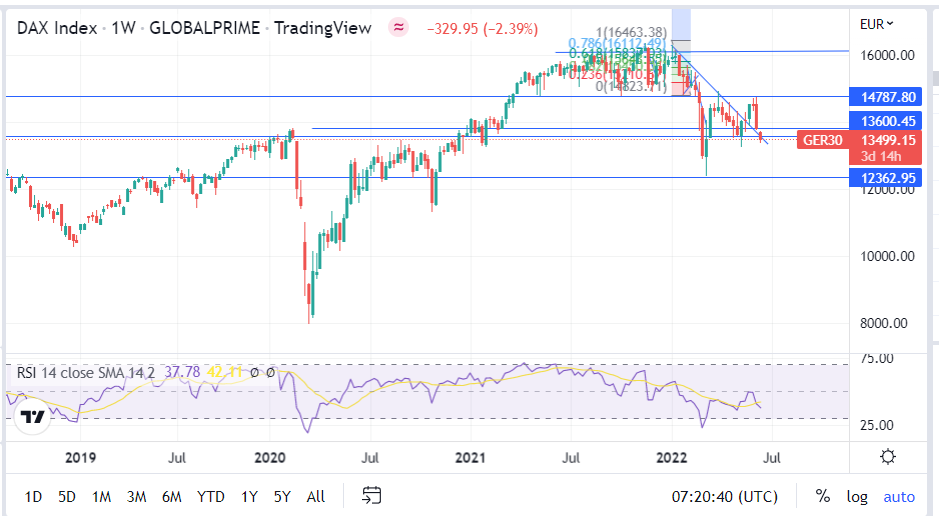939x516 pixels.
Task: Open the EUR currency dropdown
Action: [877, 23]
